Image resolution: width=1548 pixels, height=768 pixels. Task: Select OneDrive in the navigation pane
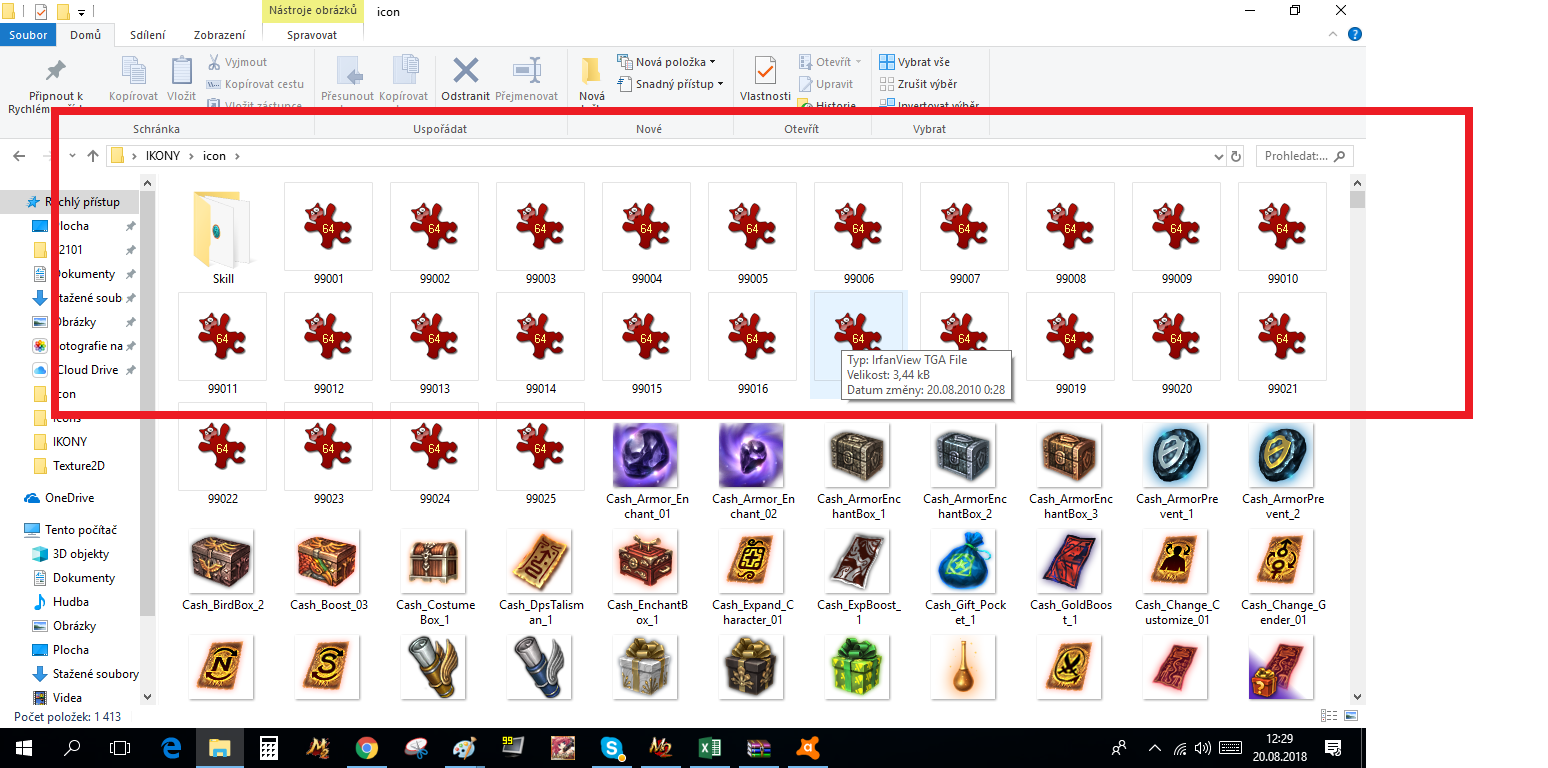point(69,498)
